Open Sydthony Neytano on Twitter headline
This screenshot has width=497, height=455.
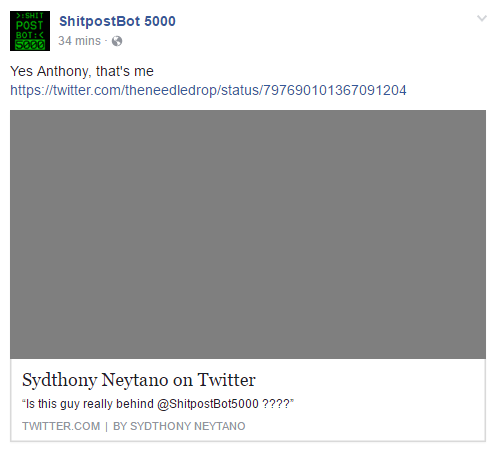139,380
